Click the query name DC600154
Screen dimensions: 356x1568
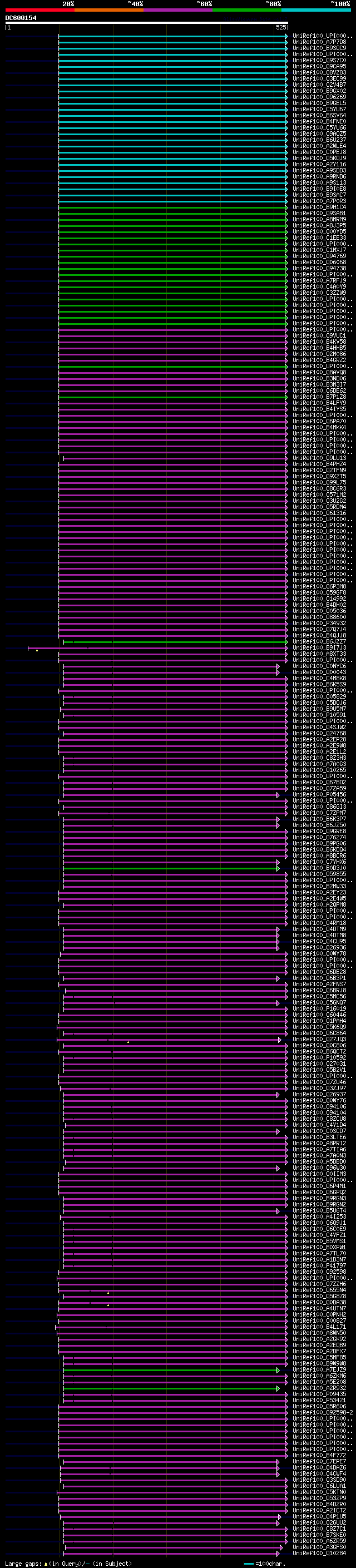point(21,18)
